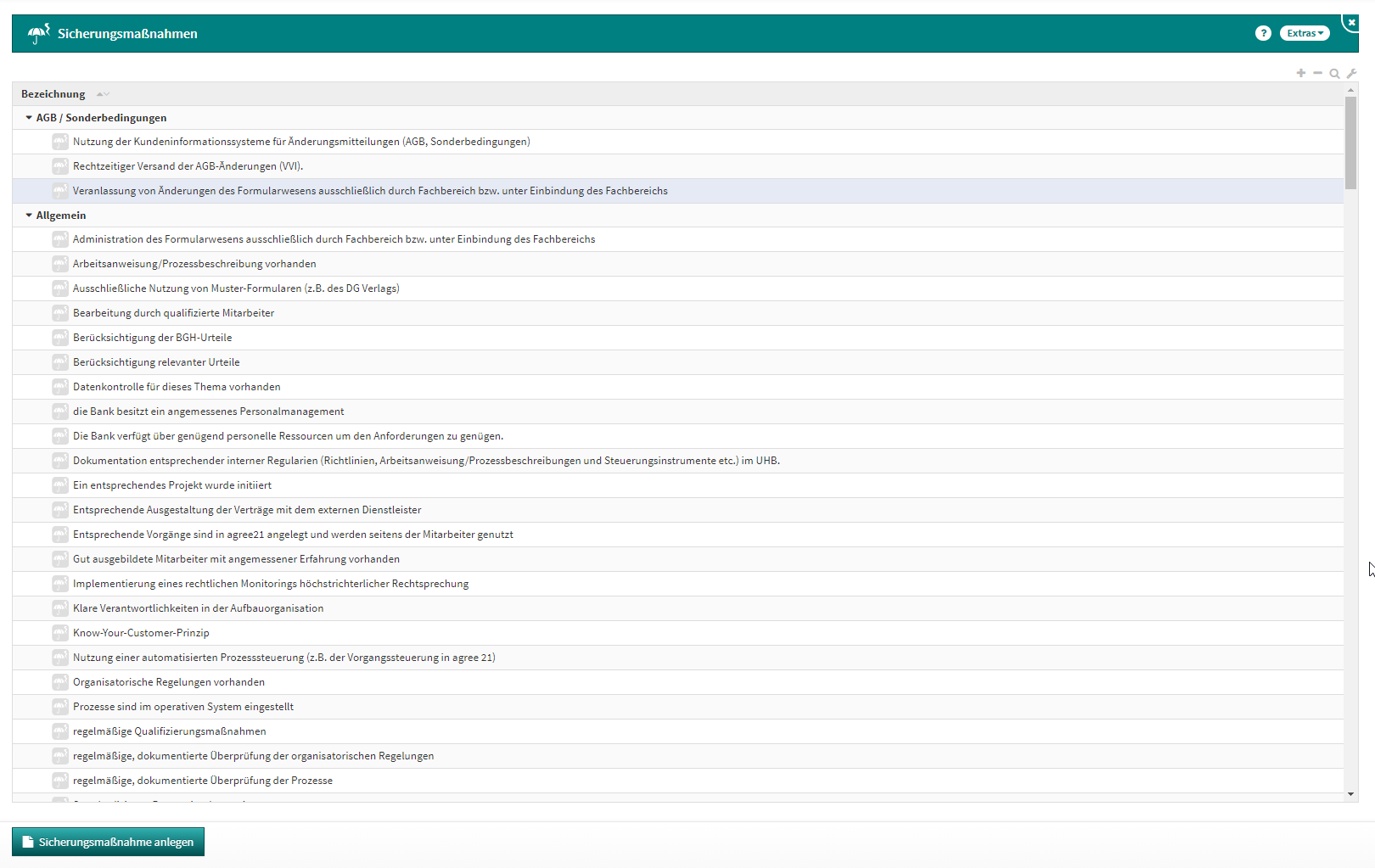The image size is (1375, 868).
Task: Collapse the Allgemein group
Action: 29,216
